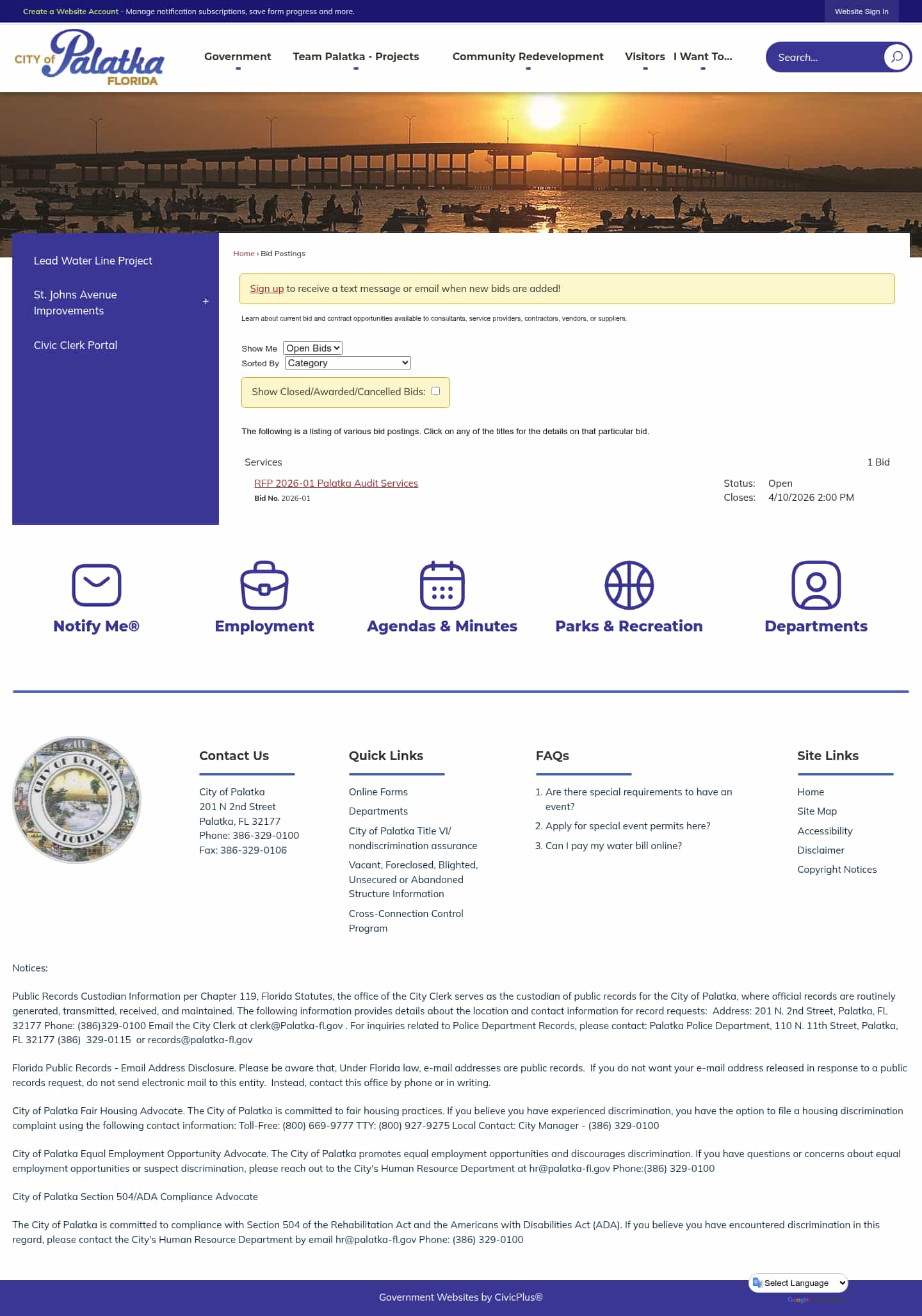Open Cross-Connection Control Program link
This screenshot has width=922, height=1316.
(406, 921)
